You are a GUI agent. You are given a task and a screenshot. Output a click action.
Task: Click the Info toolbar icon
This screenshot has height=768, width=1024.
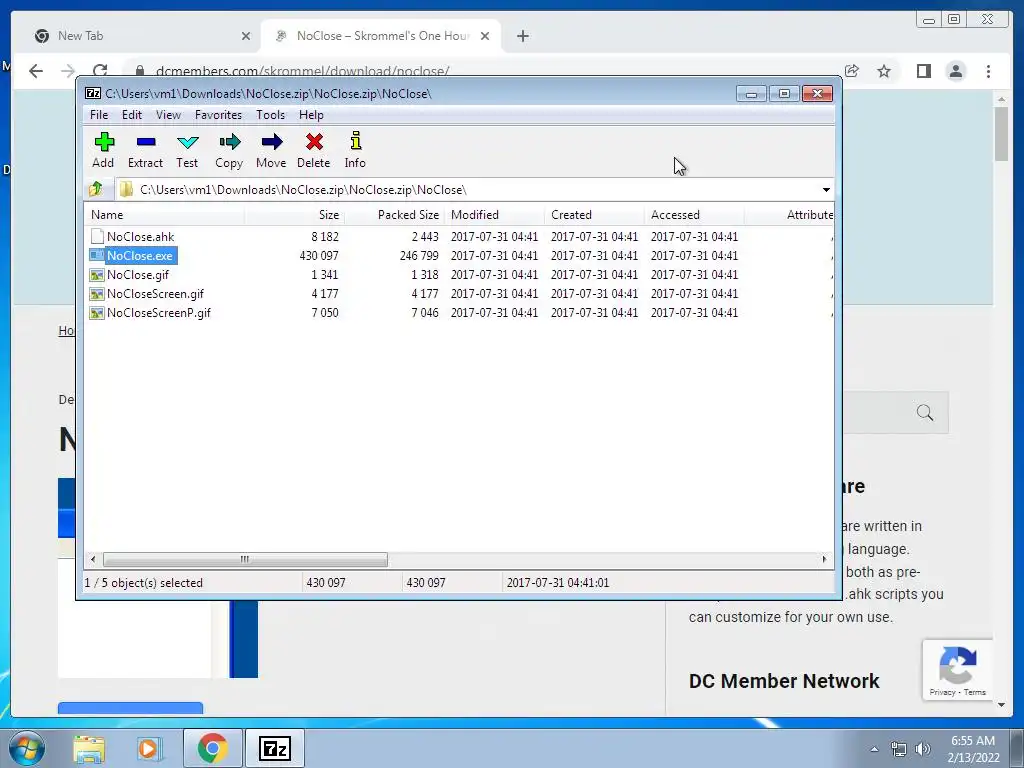tap(355, 141)
